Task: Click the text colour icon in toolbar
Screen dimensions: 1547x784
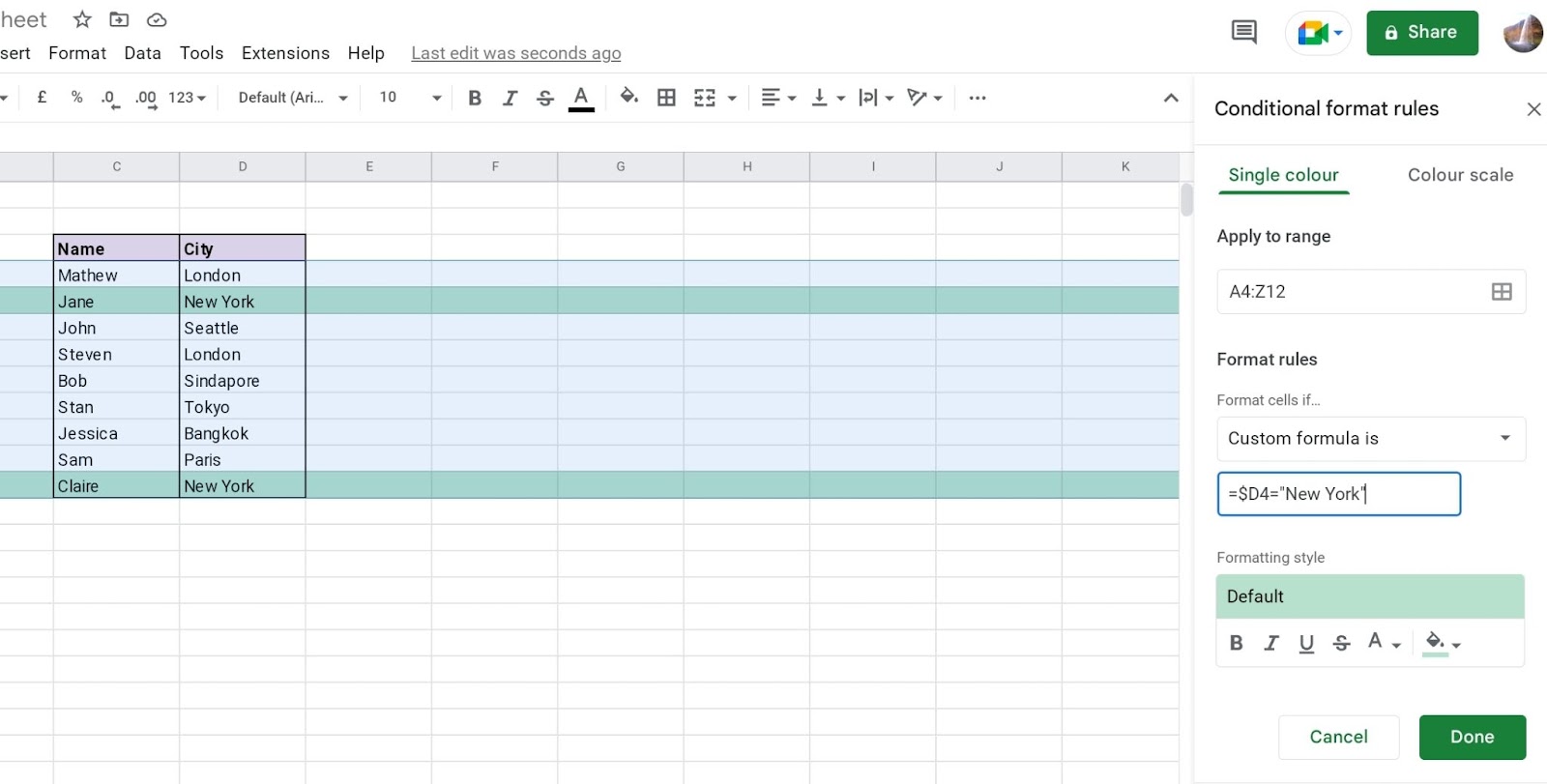Action: point(581,98)
